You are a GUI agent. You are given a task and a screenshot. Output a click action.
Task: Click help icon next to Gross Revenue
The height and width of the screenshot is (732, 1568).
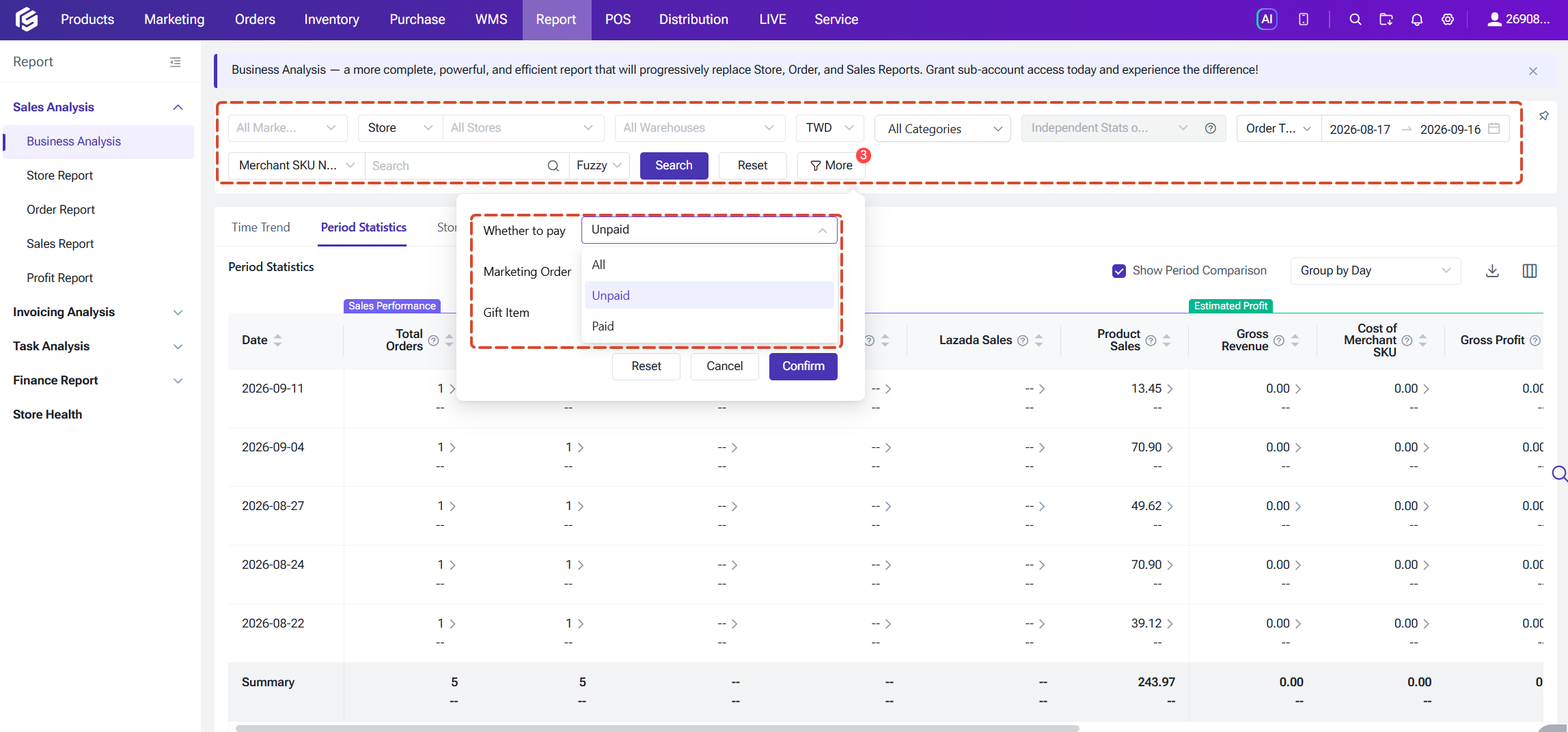coord(1279,341)
